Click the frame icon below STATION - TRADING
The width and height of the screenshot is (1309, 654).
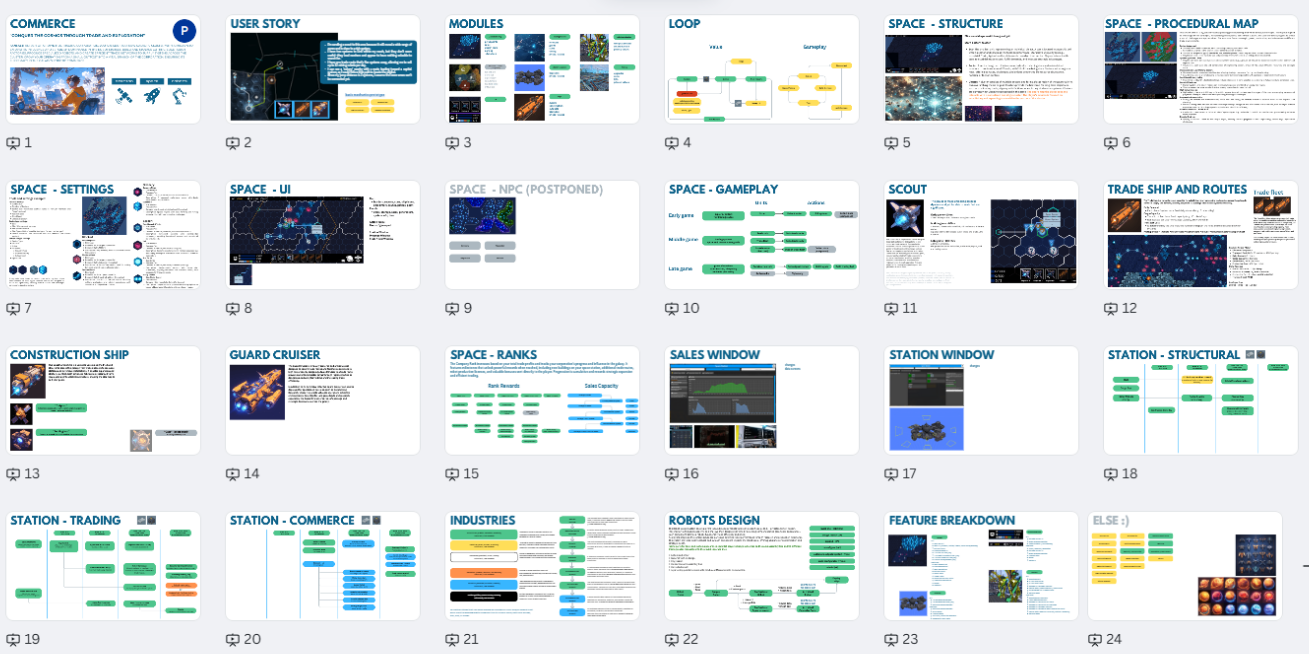[x=13, y=640]
